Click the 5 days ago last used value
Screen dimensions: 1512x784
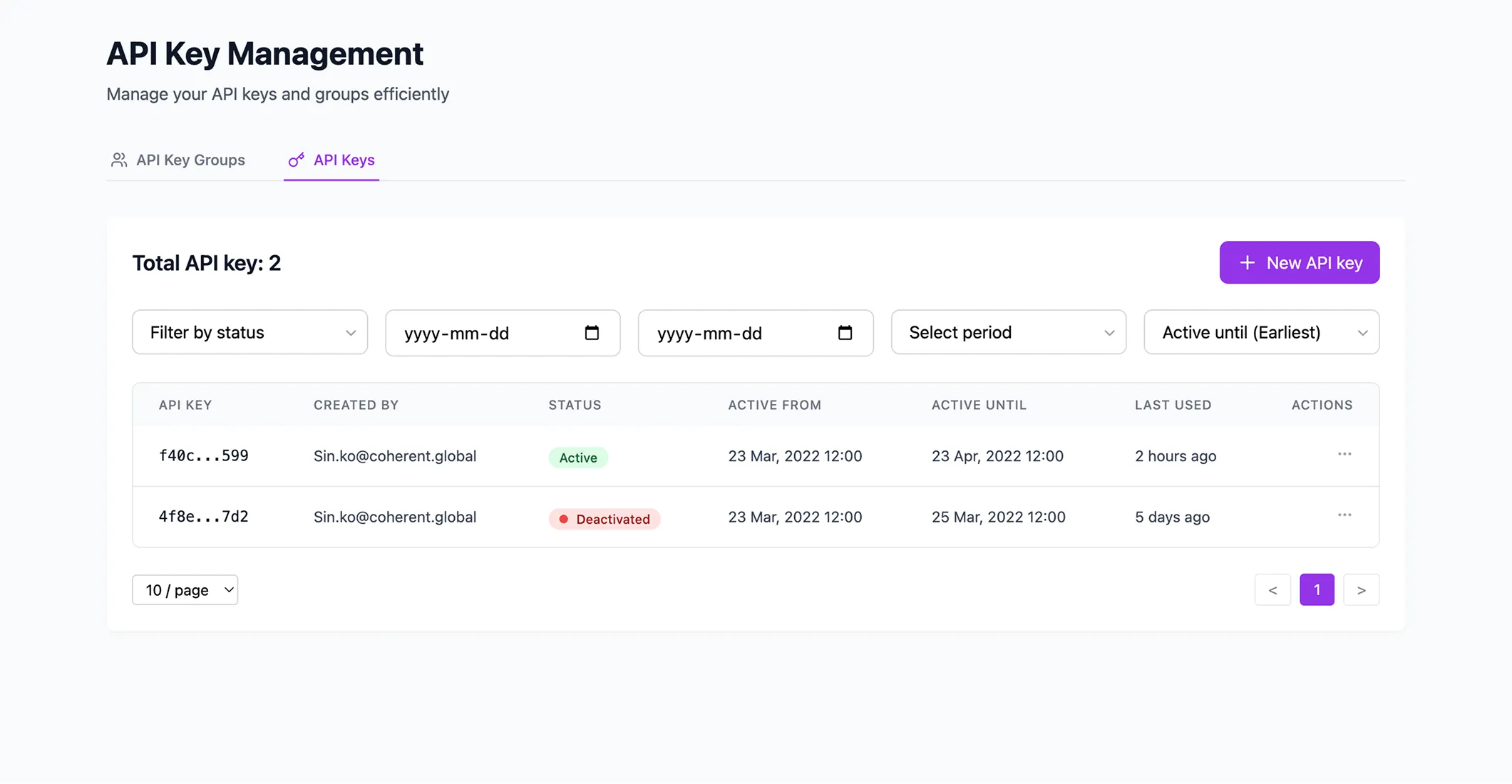[x=1172, y=517]
